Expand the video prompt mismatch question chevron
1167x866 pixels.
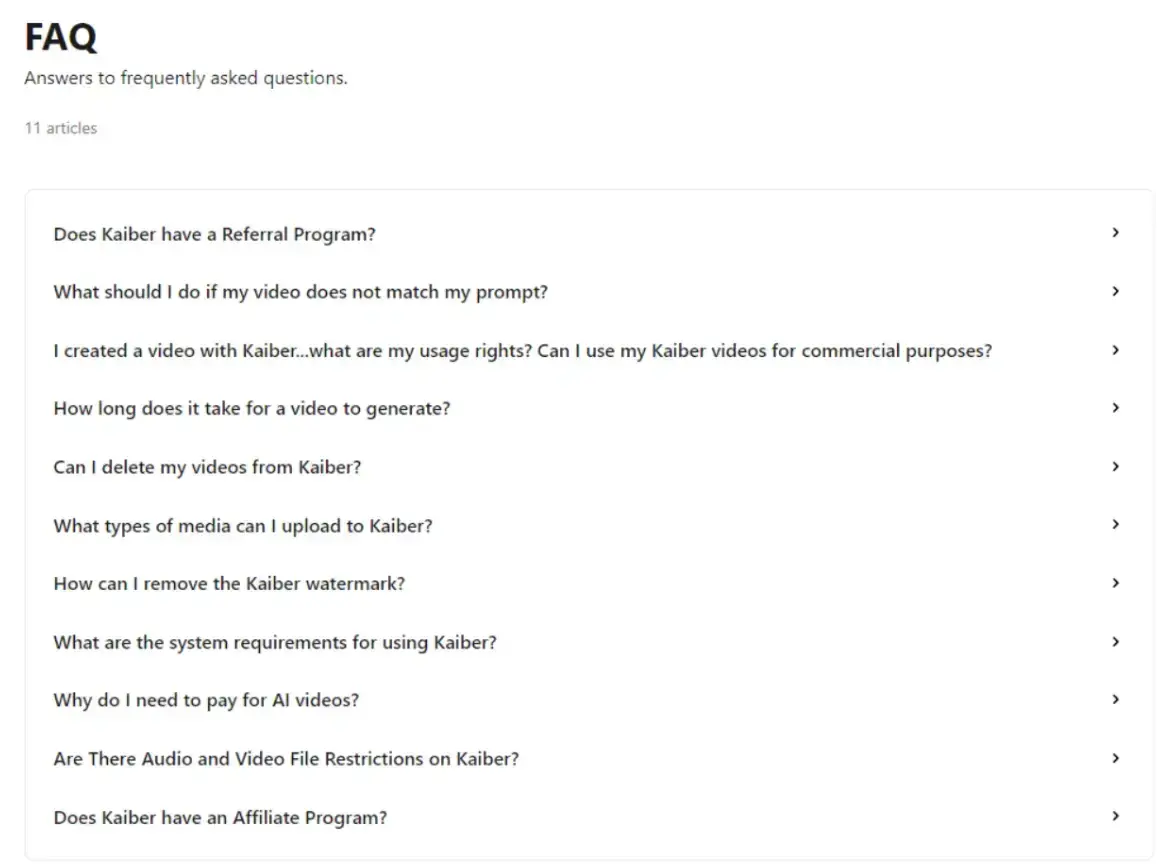pos(1115,291)
